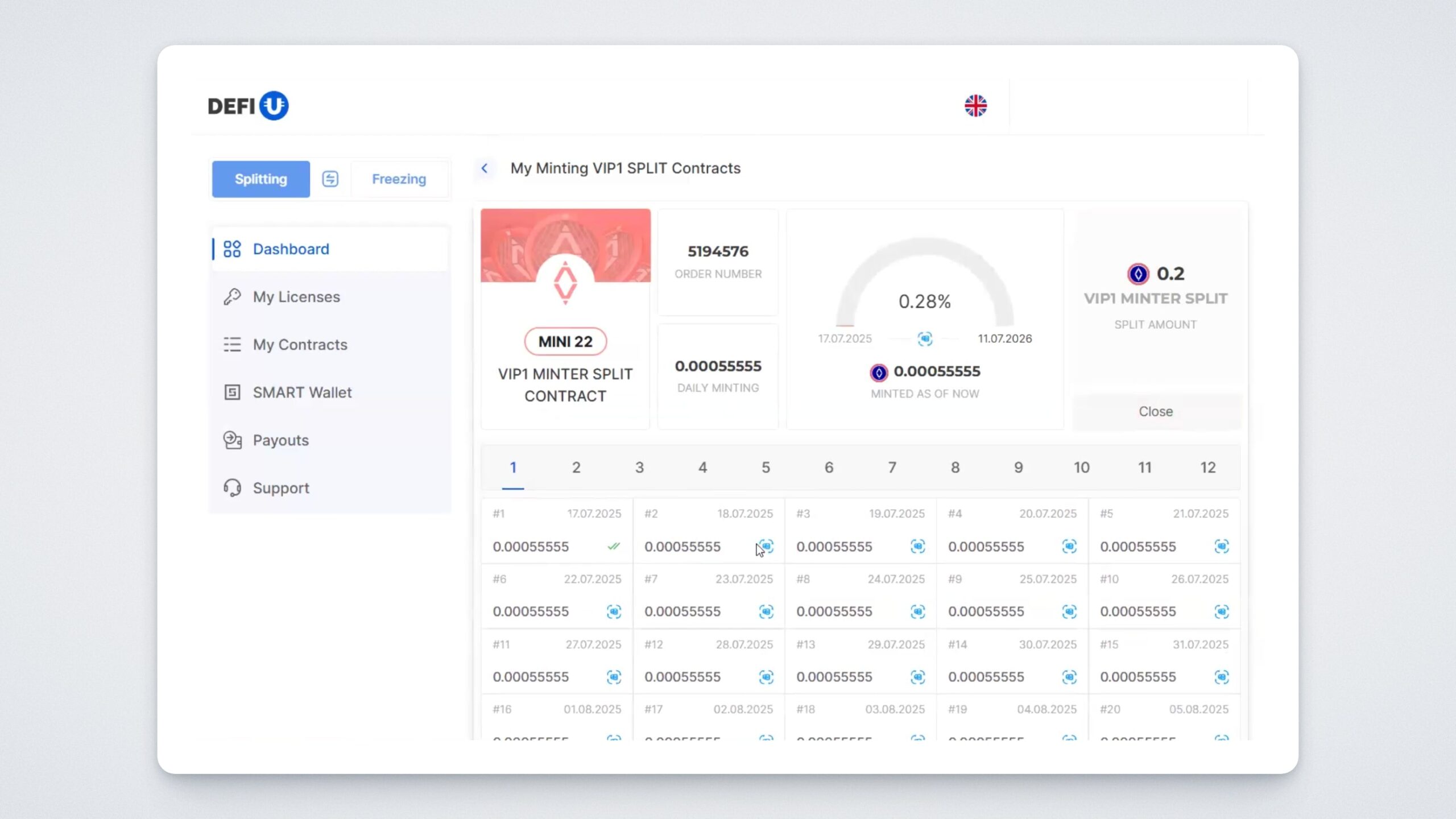
Task: Switch to Freezing mode
Action: pyautogui.click(x=399, y=179)
